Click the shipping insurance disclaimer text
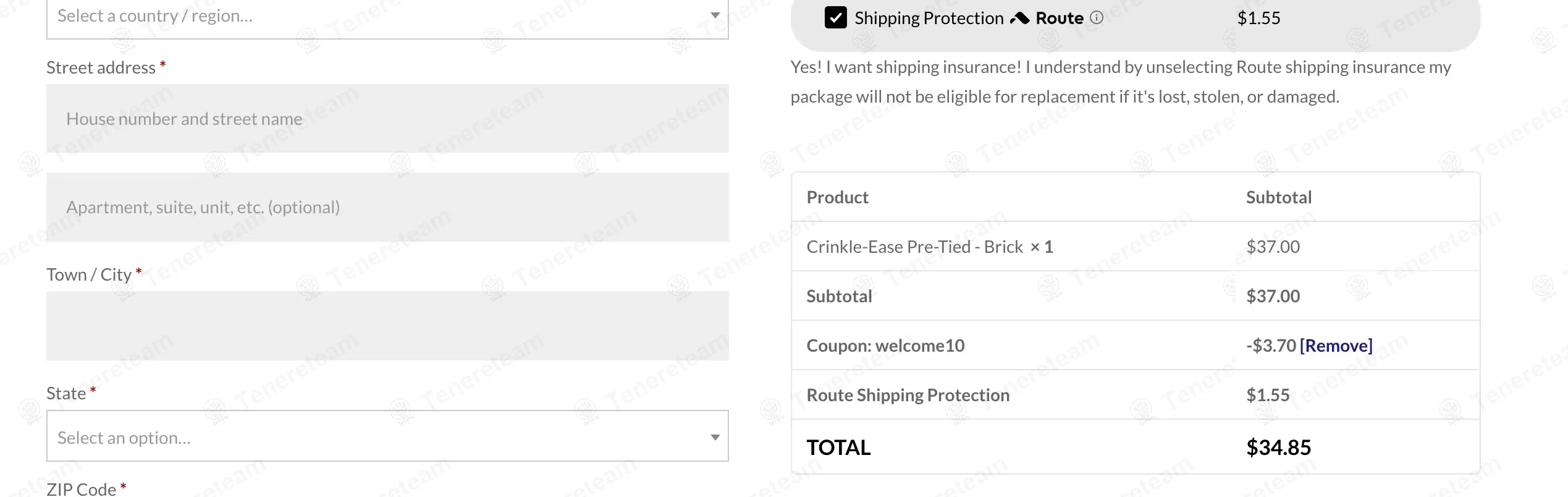 pos(1120,82)
